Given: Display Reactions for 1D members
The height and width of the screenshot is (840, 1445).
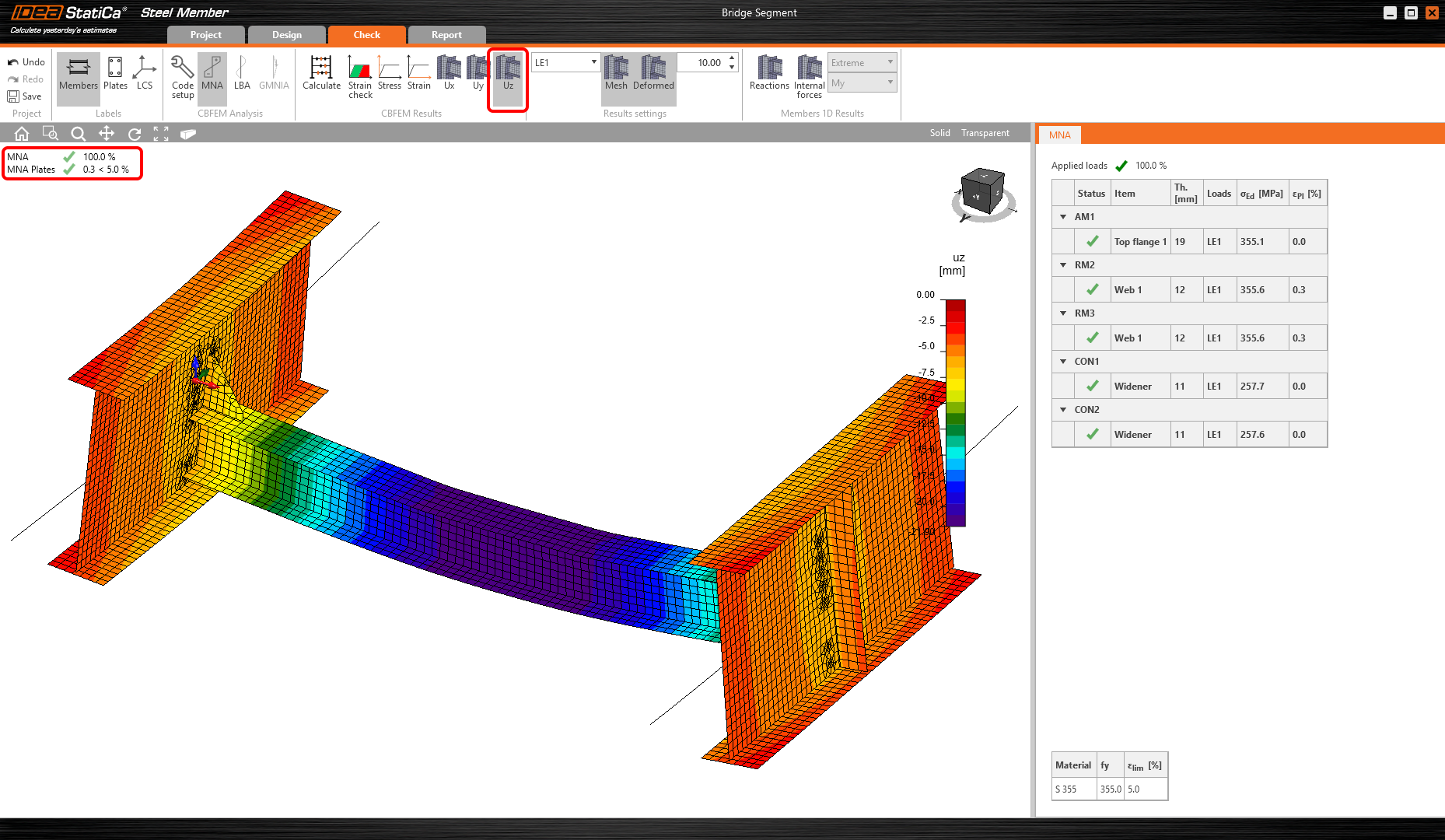Looking at the screenshot, I should [x=768, y=76].
